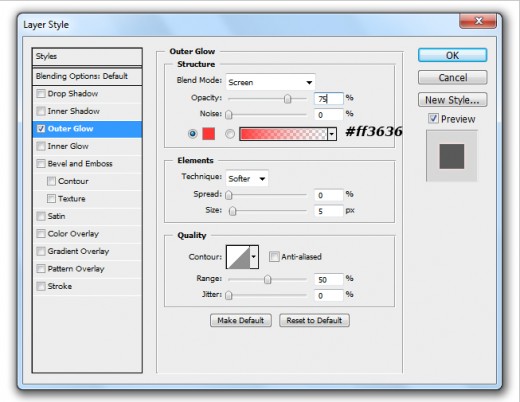Viewport: 520px width, 402px height.
Task: Click the red glow color swatch
Action: coord(209,134)
